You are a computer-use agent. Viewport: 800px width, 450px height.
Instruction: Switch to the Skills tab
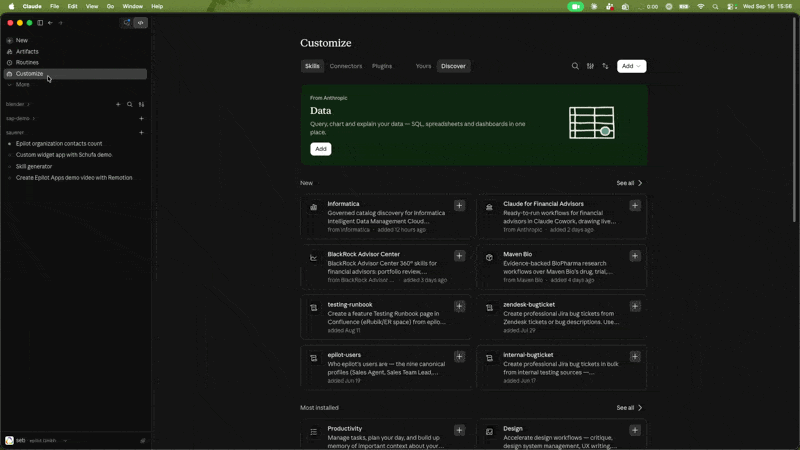point(312,66)
